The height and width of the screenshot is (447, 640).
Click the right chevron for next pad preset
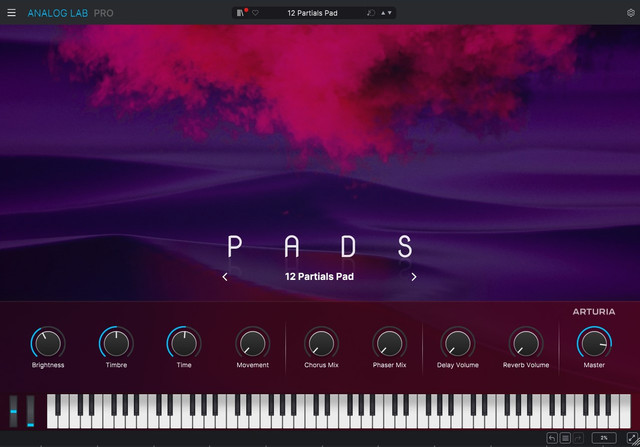(414, 277)
